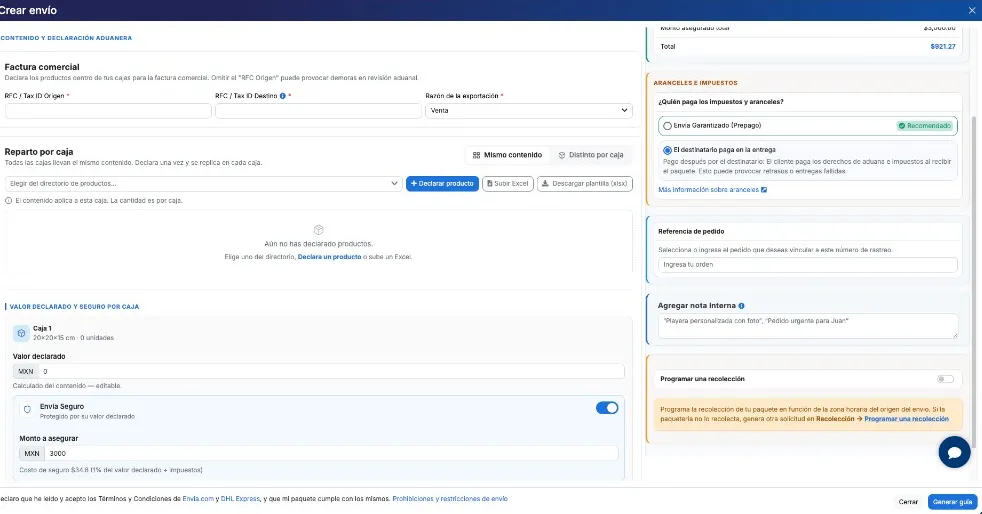The height and width of the screenshot is (514, 982).
Task: Click 'Aún no has declarado productos.' text
Action: (x=318, y=244)
